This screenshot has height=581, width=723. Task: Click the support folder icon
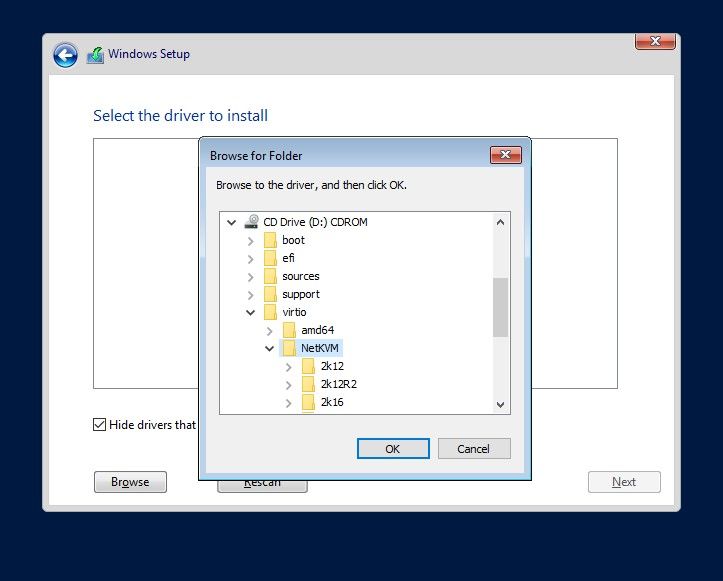(270, 294)
